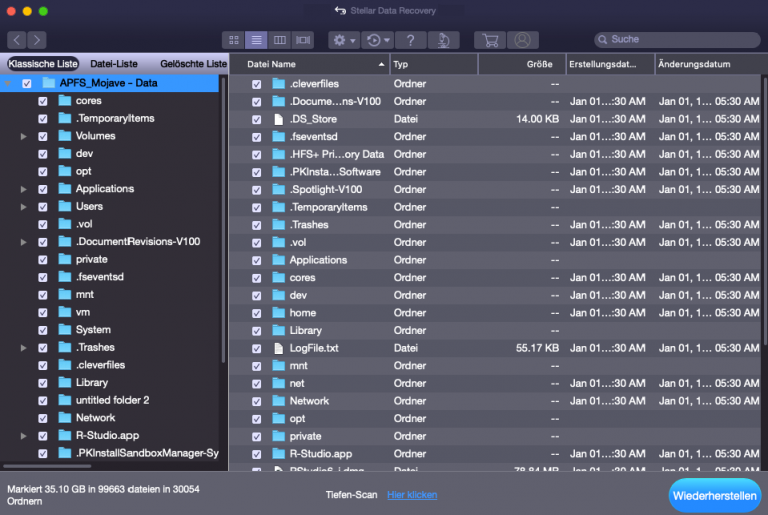768x515 pixels.
Task: Uncheck the Network checkbox in file list
Action: point(256,402)
